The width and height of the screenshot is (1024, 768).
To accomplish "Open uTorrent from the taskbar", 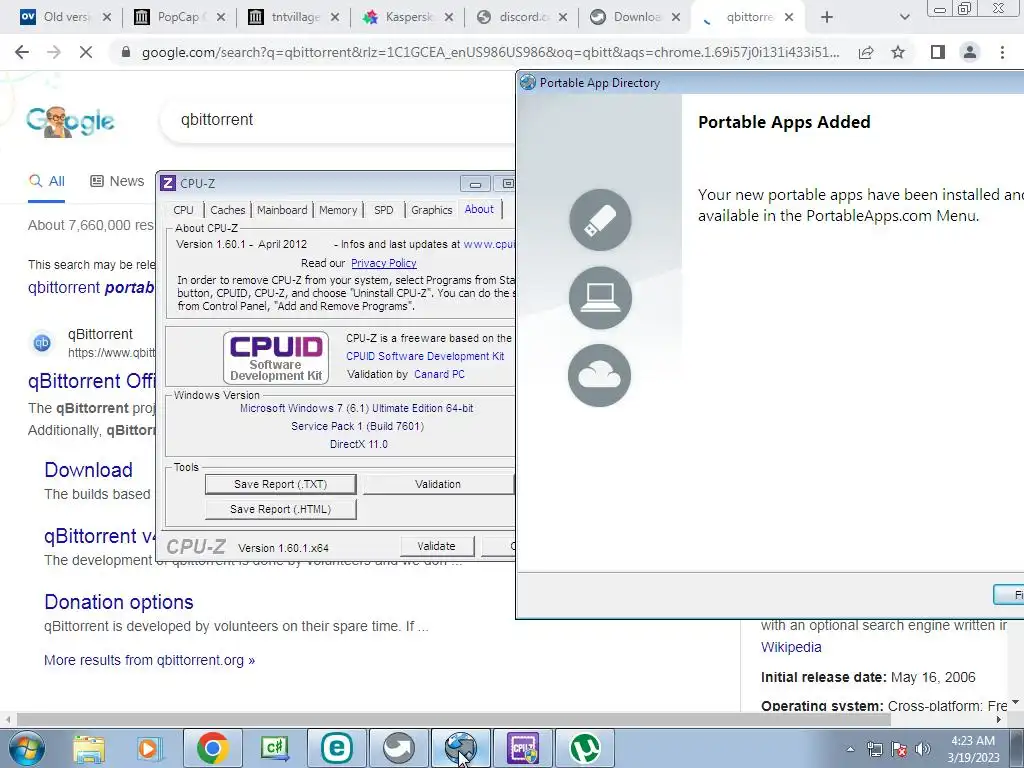I will 585,748.
